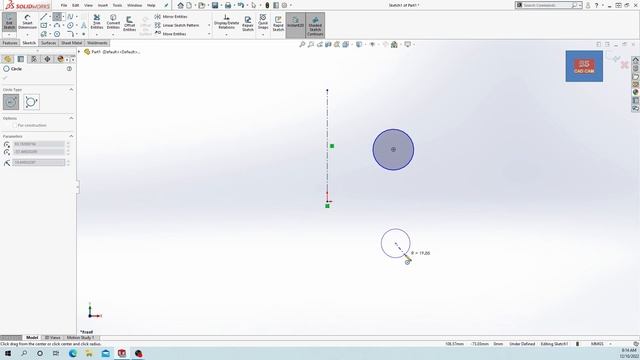Click the New document icon
Image resolution: width=640 pixels, height=360 pixels.
189,5
